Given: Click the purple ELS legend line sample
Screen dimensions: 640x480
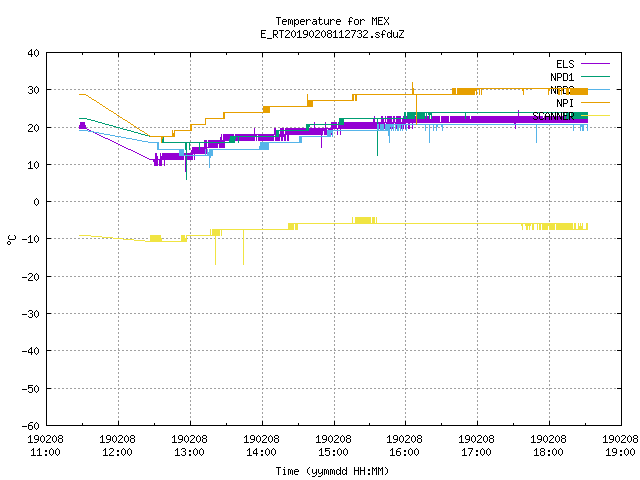Looking at the screenshot, I should 595,64.
